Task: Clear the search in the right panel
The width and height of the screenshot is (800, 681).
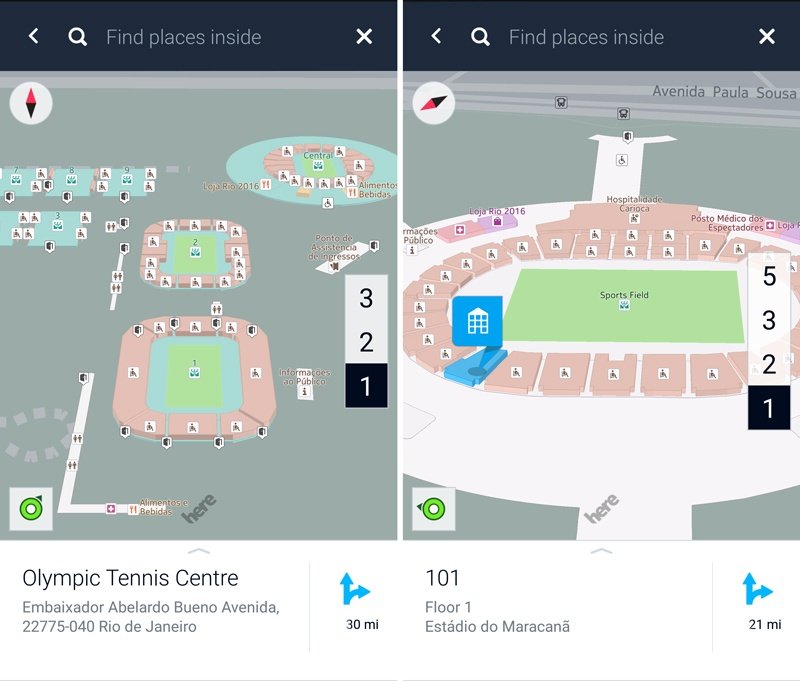Action: point(767,36)
